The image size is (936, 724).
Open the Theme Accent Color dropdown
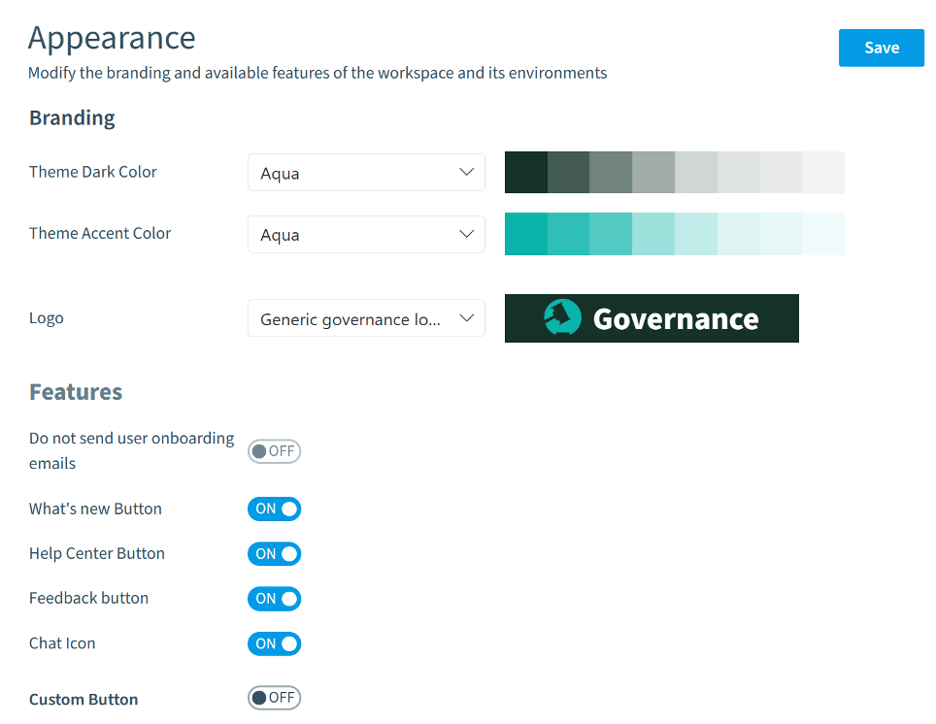pyautogui.click(x=366, y=234)
